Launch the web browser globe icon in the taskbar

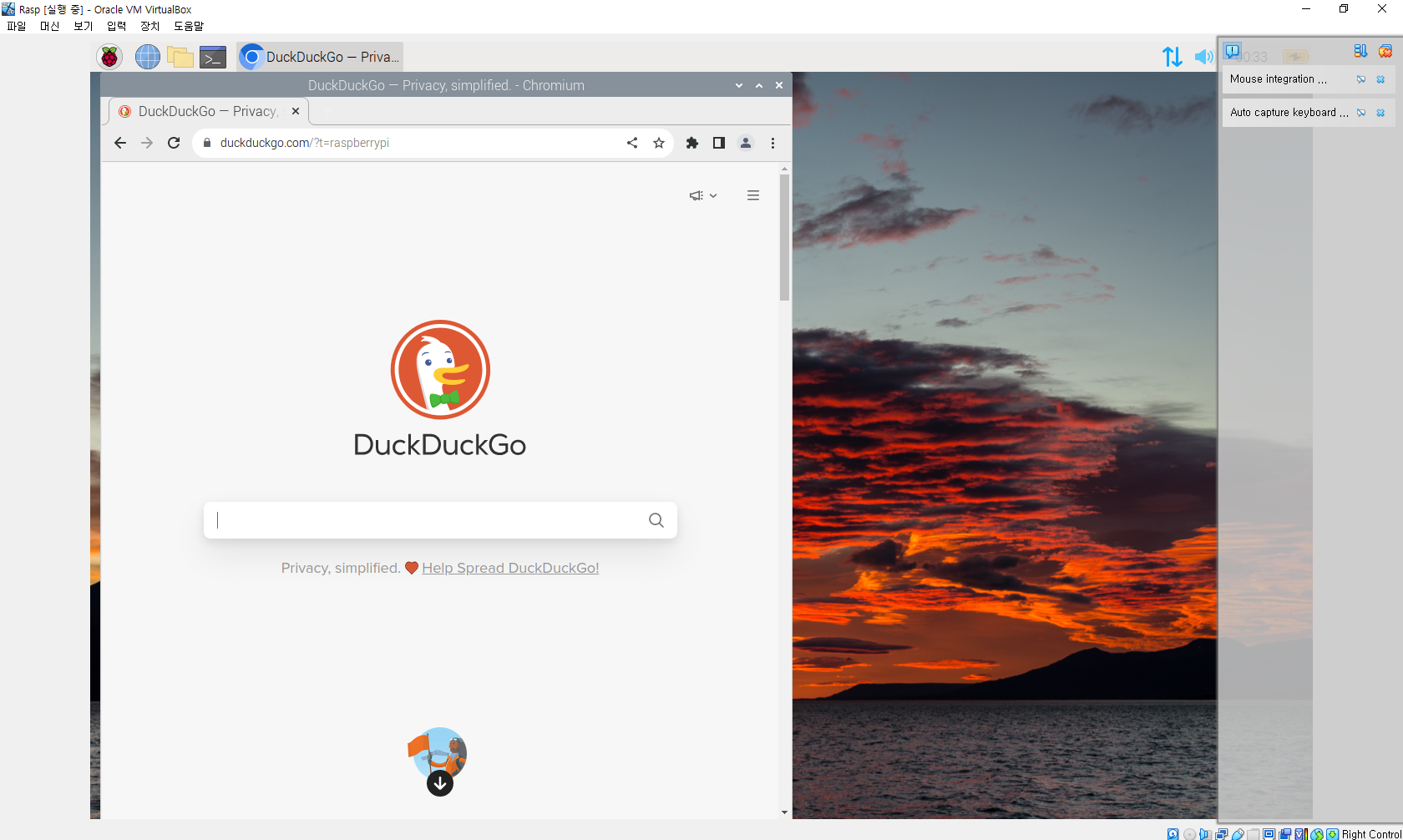[x=148, y=57]
